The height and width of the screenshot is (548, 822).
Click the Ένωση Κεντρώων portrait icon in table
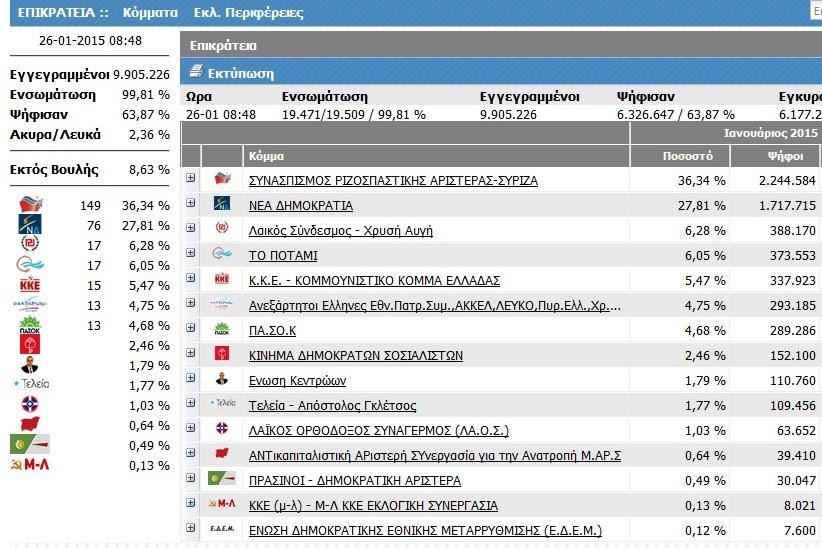[x=222, y=378]
